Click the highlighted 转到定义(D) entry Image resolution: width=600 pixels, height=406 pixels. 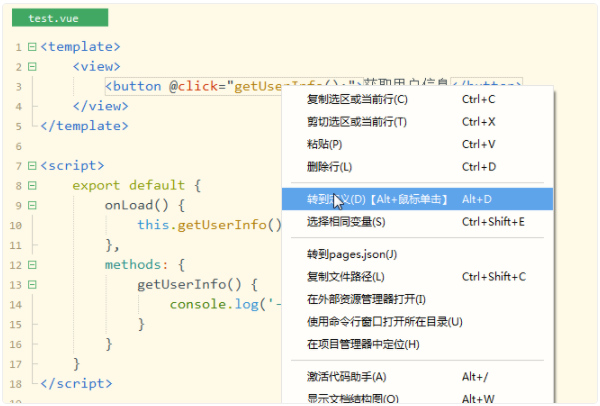coord(380,199)
